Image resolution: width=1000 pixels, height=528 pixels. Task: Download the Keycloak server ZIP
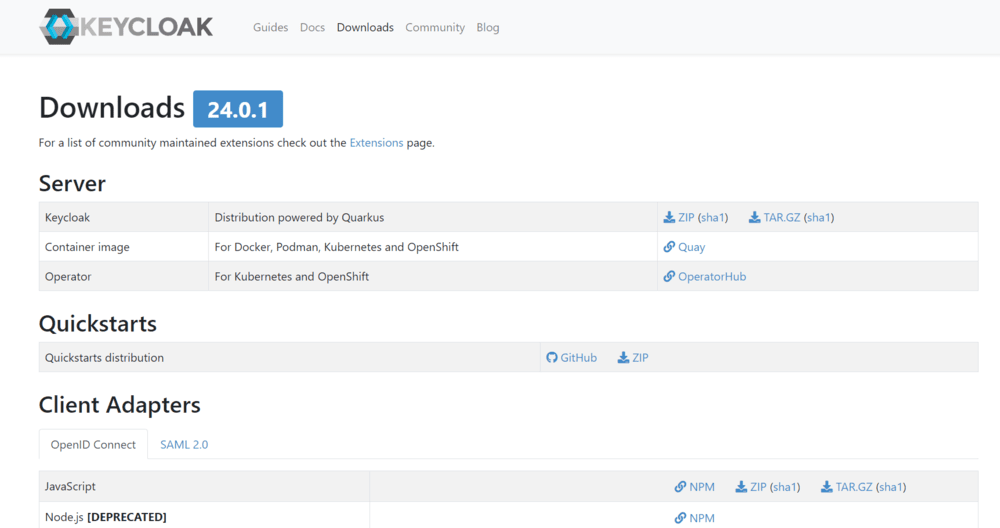coord(686,217)
